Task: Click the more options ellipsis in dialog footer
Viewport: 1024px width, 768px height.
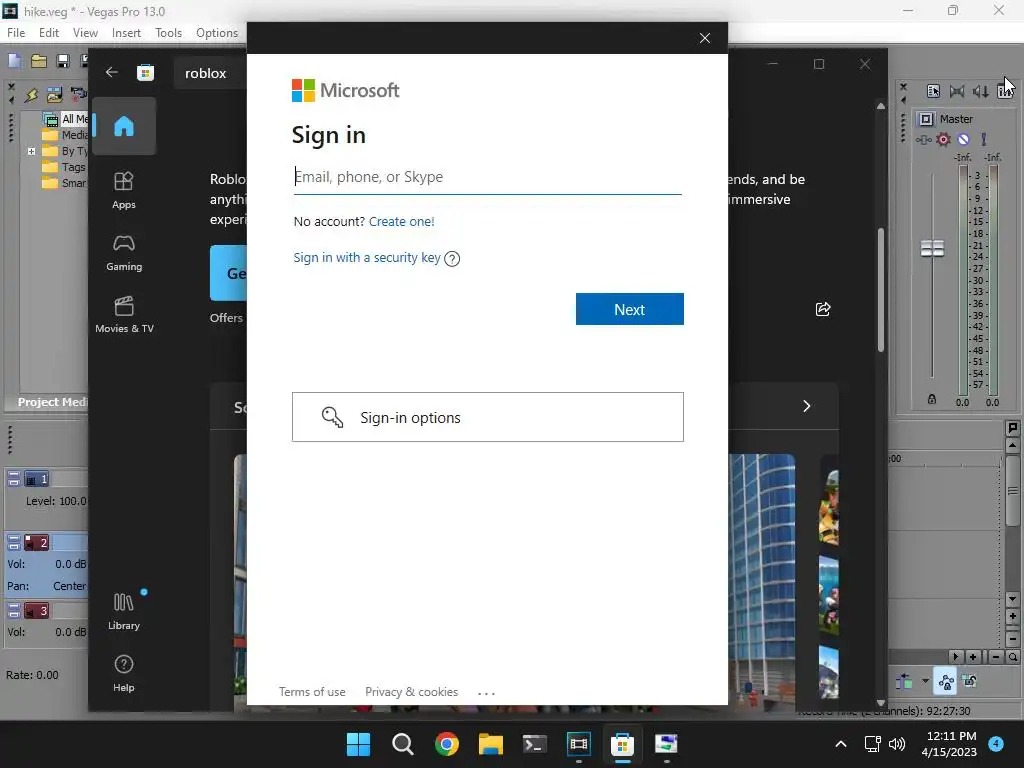Action: click(x=487, y=693)
